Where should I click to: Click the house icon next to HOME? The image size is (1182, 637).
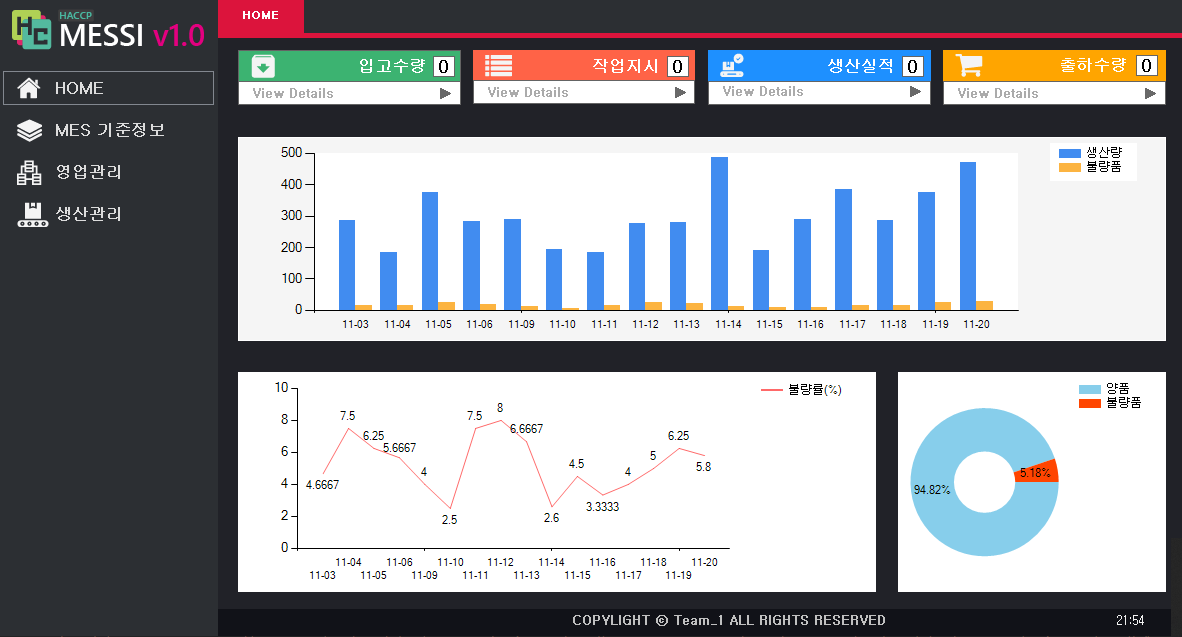click(x=31, y=88)
